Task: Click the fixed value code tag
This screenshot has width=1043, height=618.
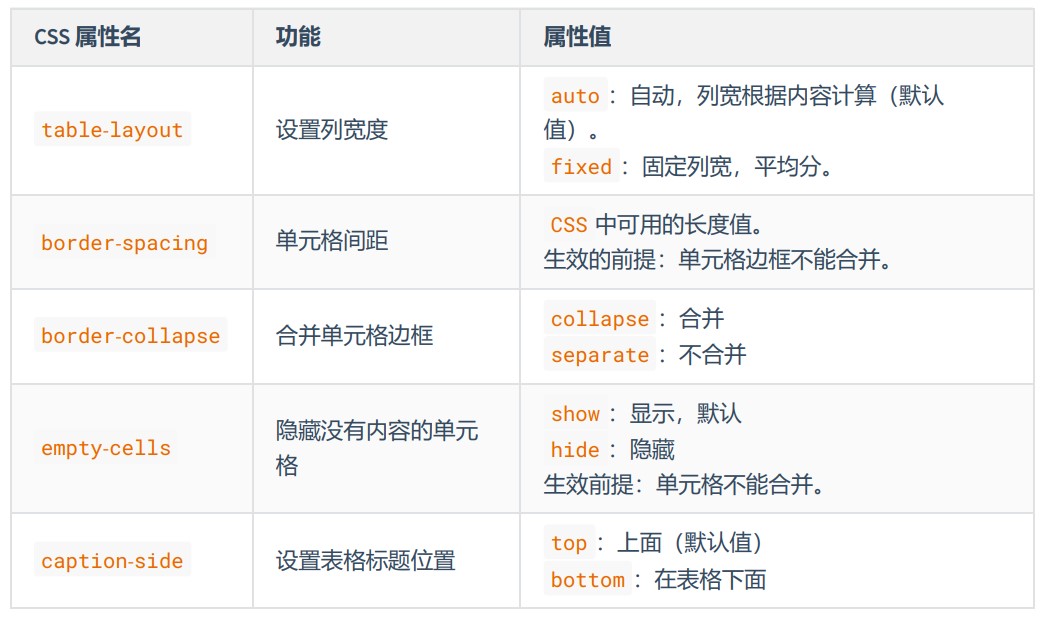Action: pos(581,167)
